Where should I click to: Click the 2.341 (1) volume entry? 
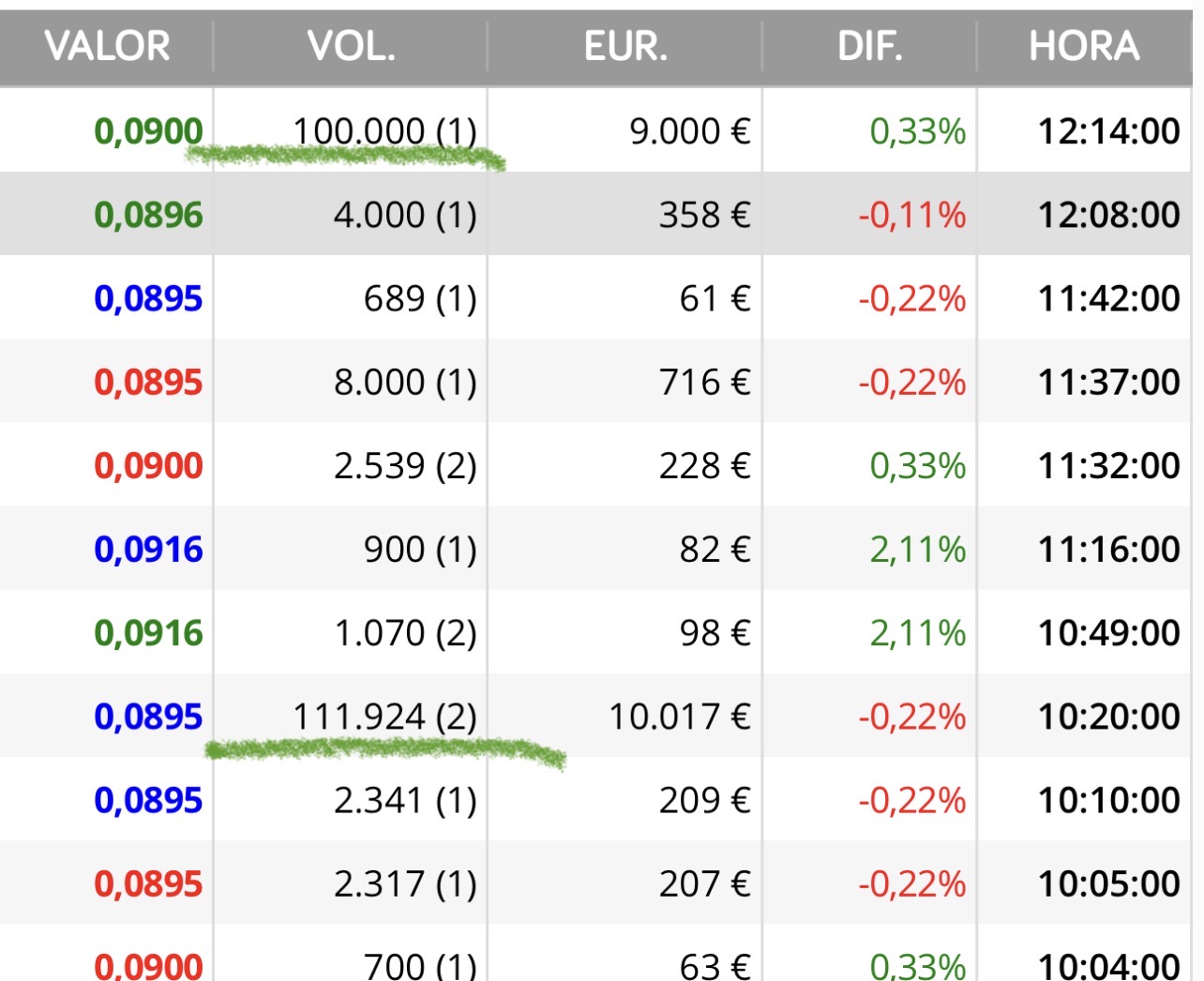pos(405,800)
